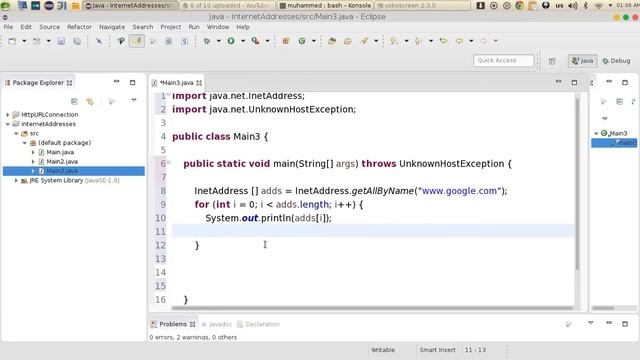640x360 pixels.
Task: Expand the HttpURLConnection project node
Action: tap(7, 115)
